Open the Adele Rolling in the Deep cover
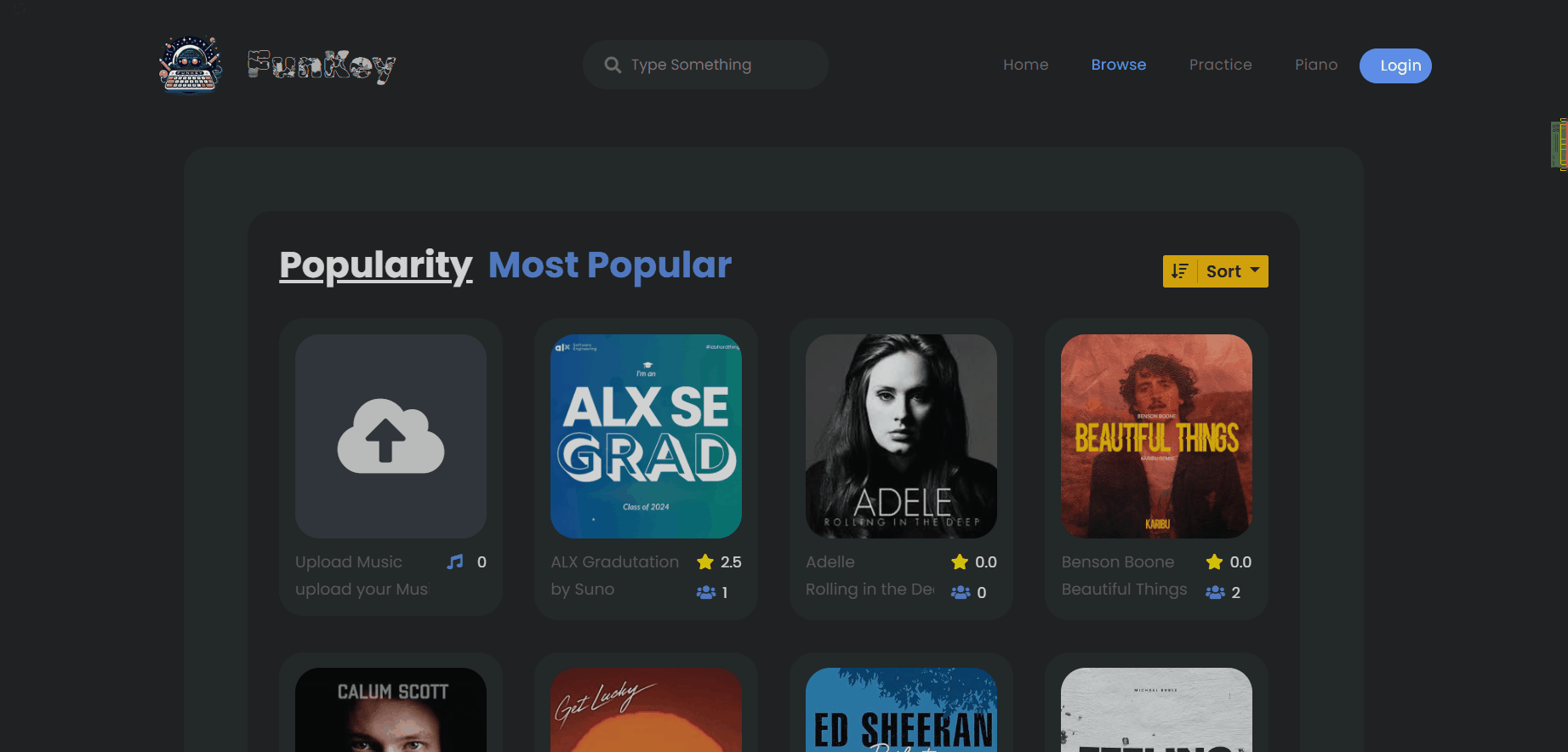Viewport: 1568px width, 752px height. tap(901, 436)
